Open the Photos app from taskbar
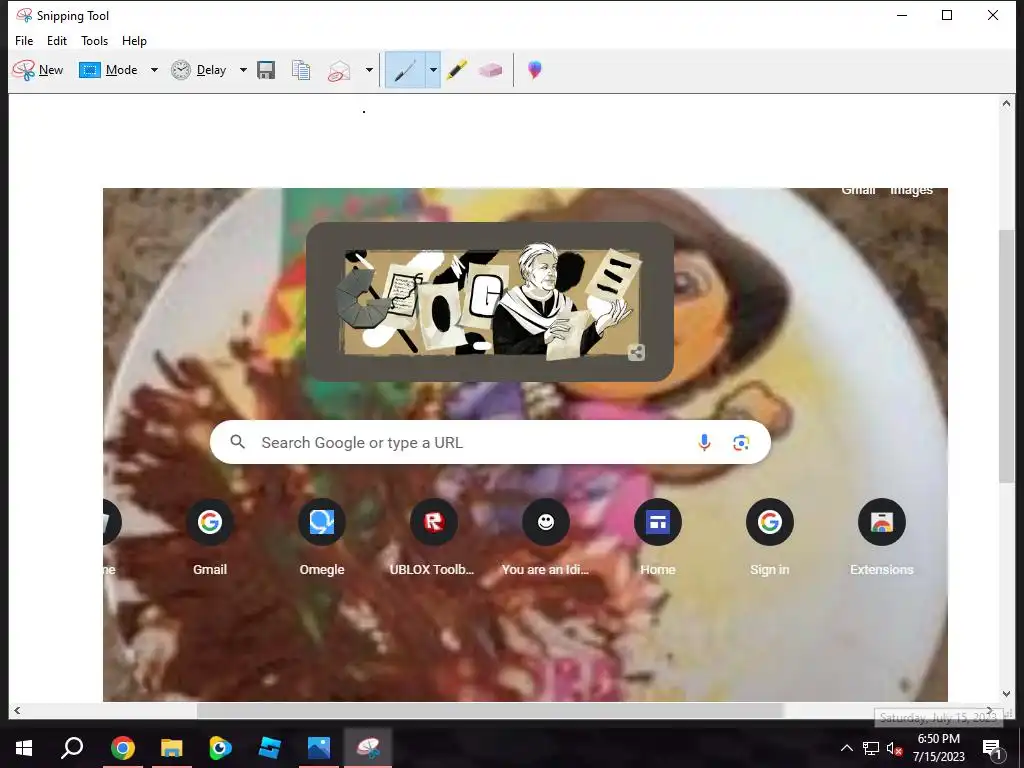This screenshot has height=768, width=1024. [319, 748]
